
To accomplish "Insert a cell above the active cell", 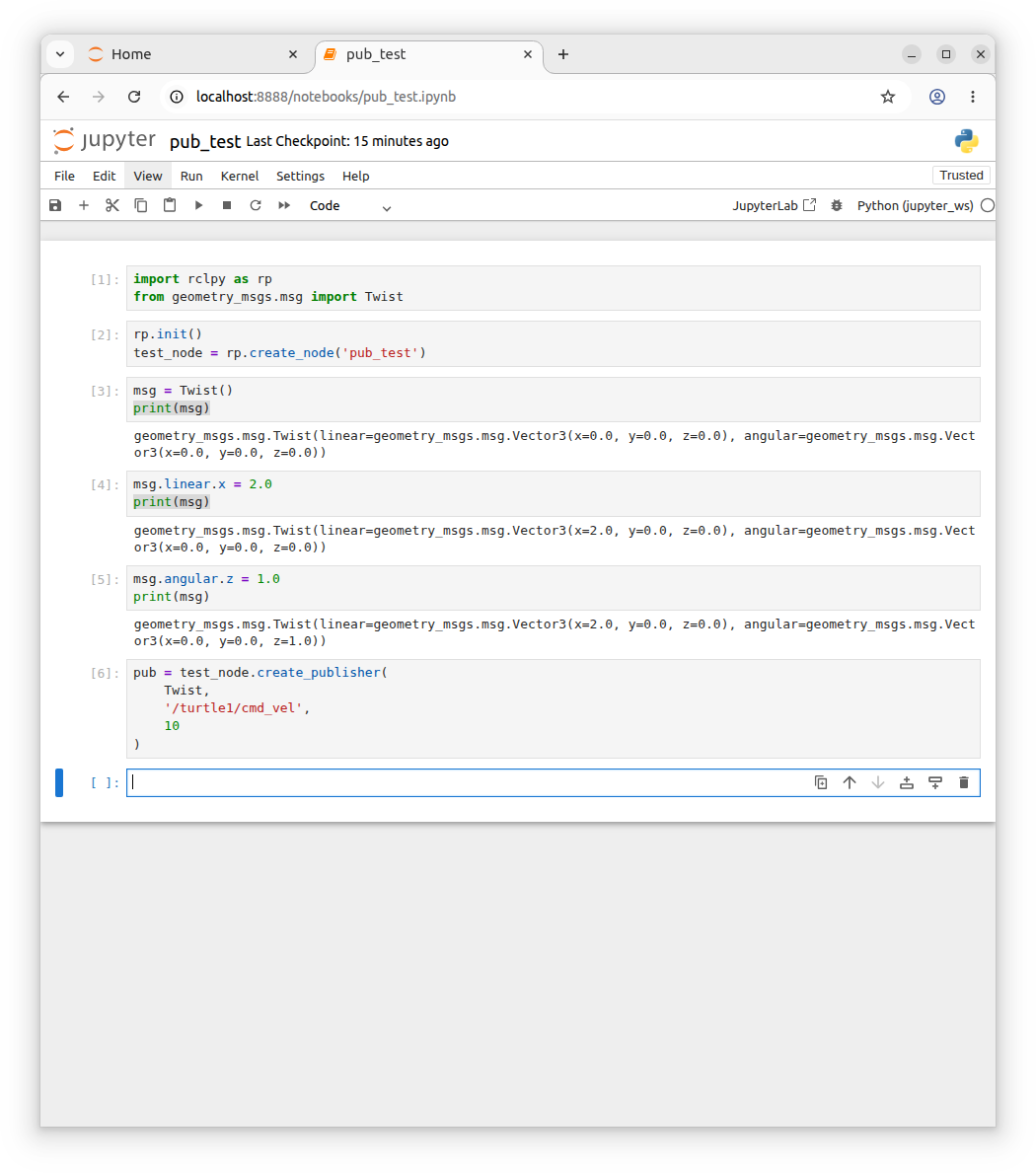I will (907, 782).
